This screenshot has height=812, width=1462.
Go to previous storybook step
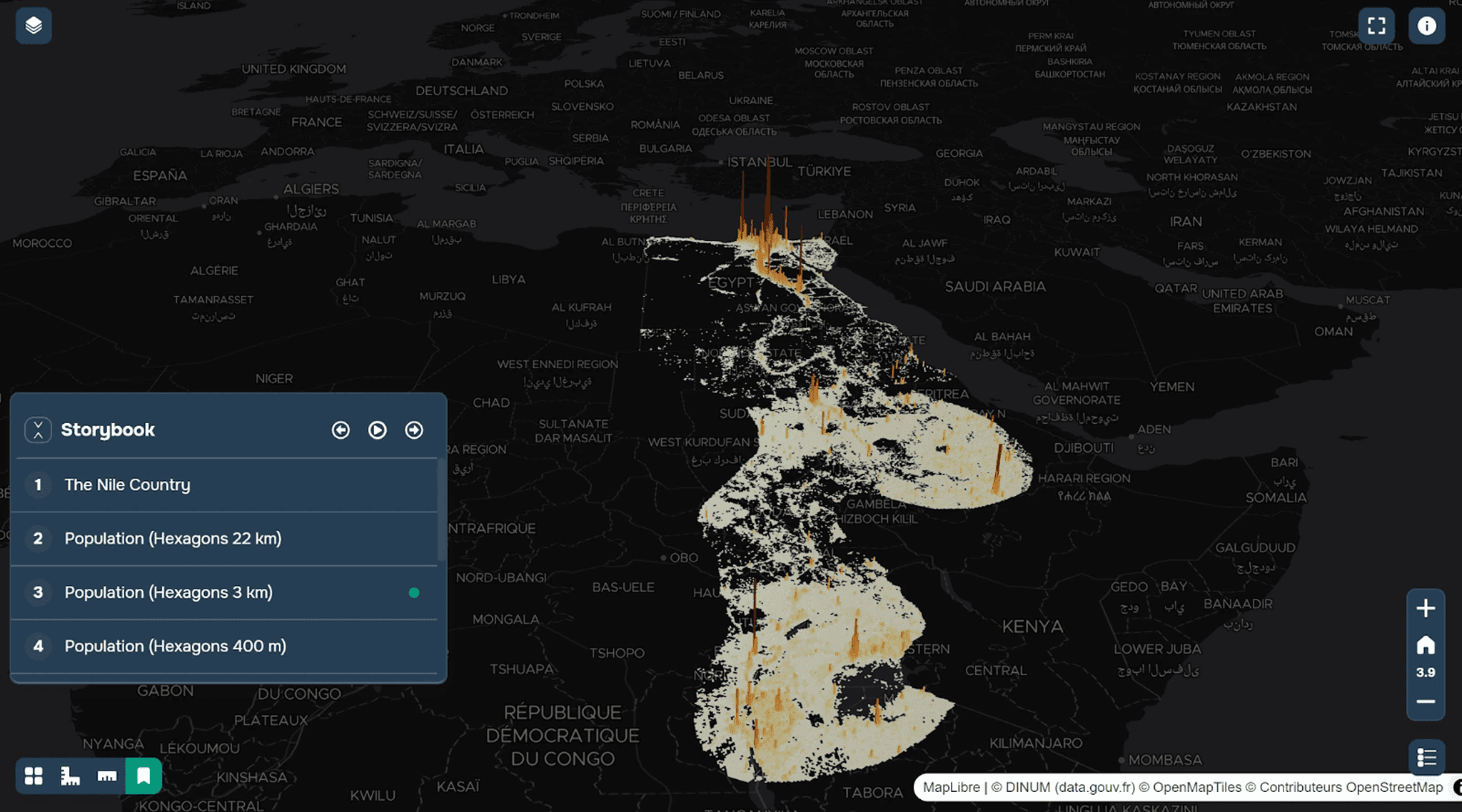click(341, 430)
